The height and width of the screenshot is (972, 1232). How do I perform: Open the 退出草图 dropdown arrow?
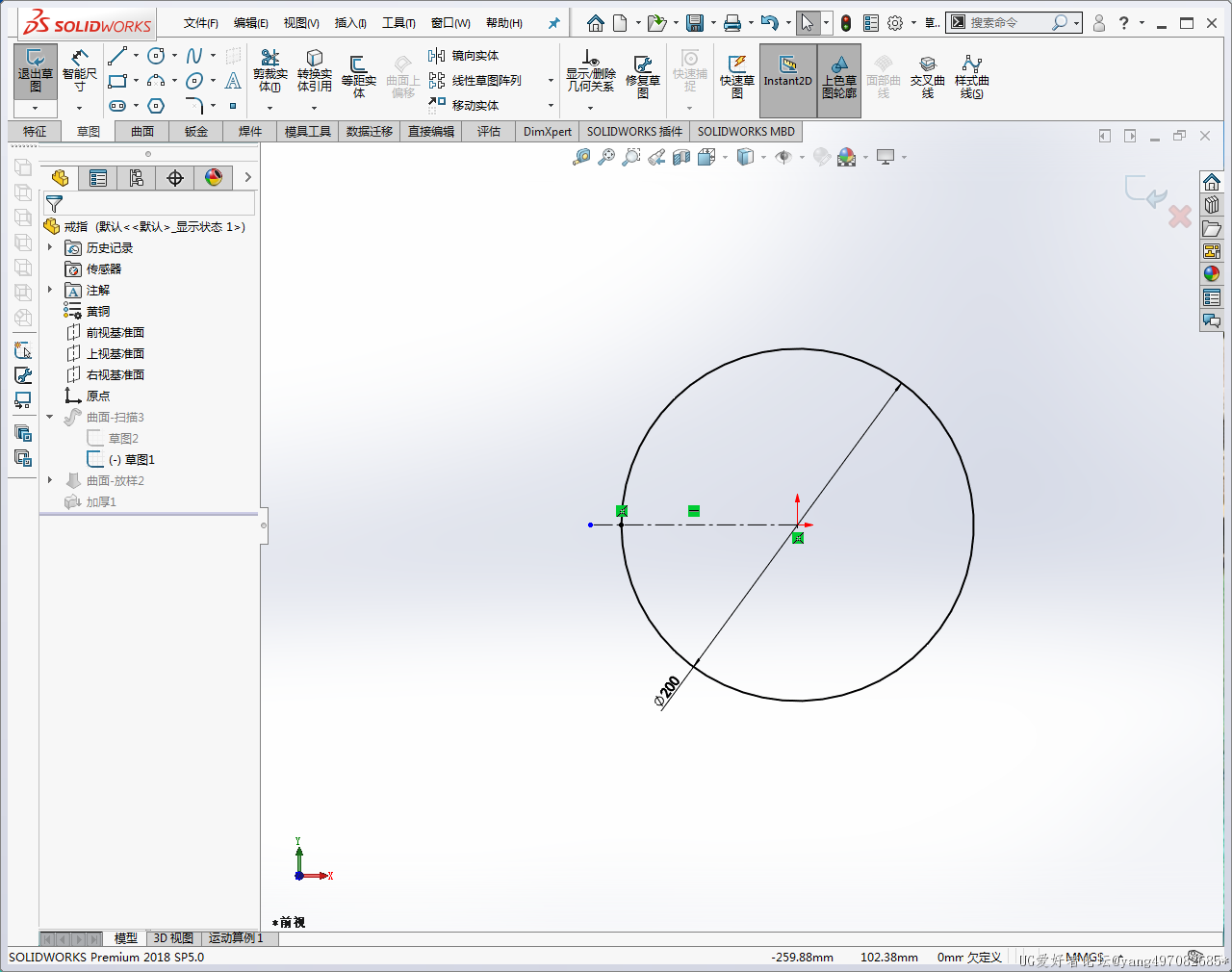click(36, 108)
